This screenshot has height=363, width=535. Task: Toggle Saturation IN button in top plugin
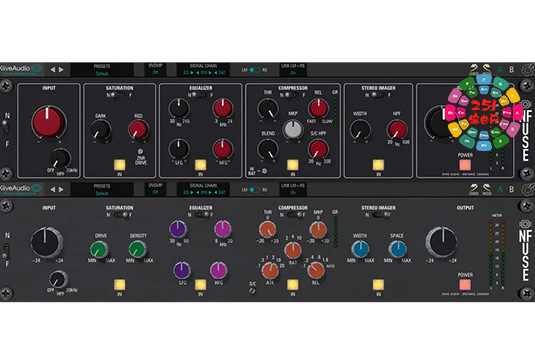pyautogui.click(x=119, y=165)
